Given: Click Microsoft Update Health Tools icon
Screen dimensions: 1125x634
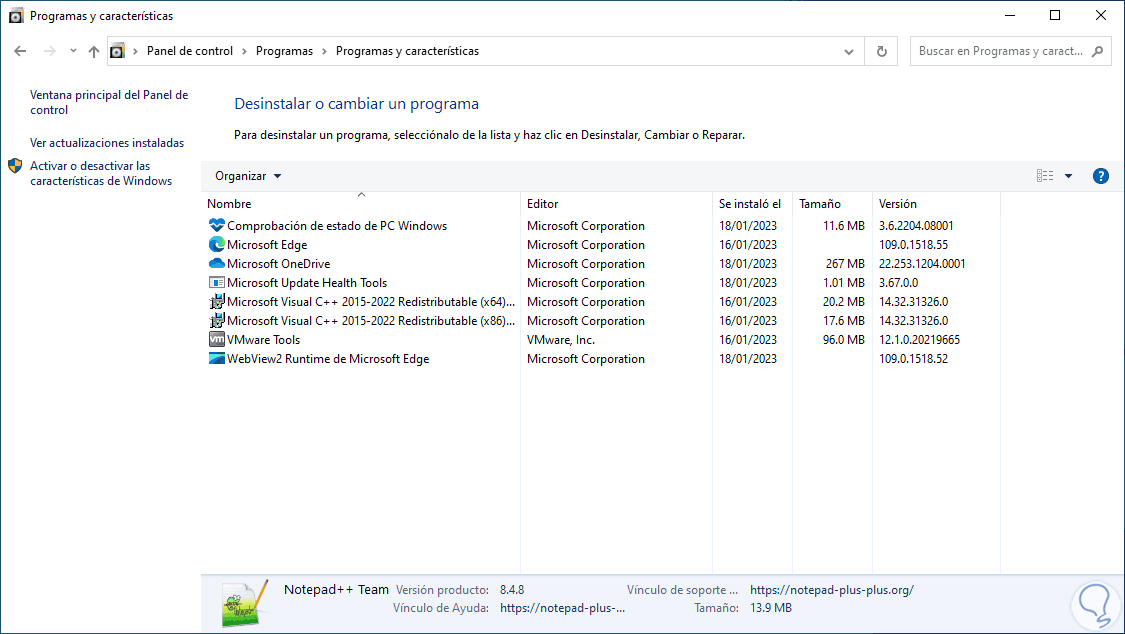Looking at the screenshot, I should [217, 283].
